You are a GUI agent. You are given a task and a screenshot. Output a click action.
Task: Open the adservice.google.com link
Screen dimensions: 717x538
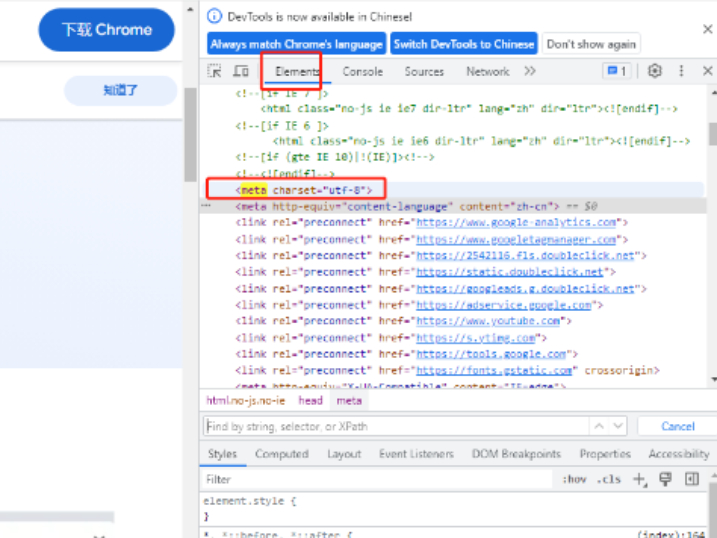pos(503,305)
